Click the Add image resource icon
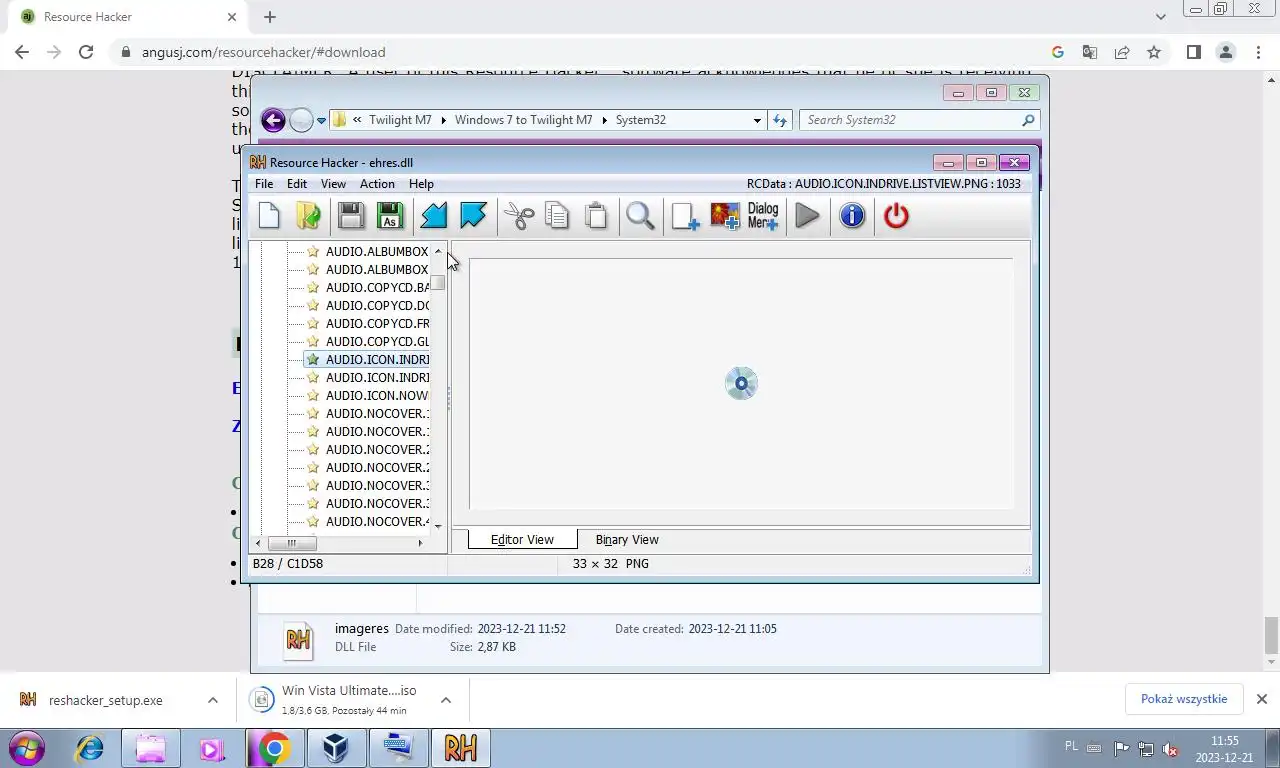This screenshot has width=1280, height=768. [724, 215]
